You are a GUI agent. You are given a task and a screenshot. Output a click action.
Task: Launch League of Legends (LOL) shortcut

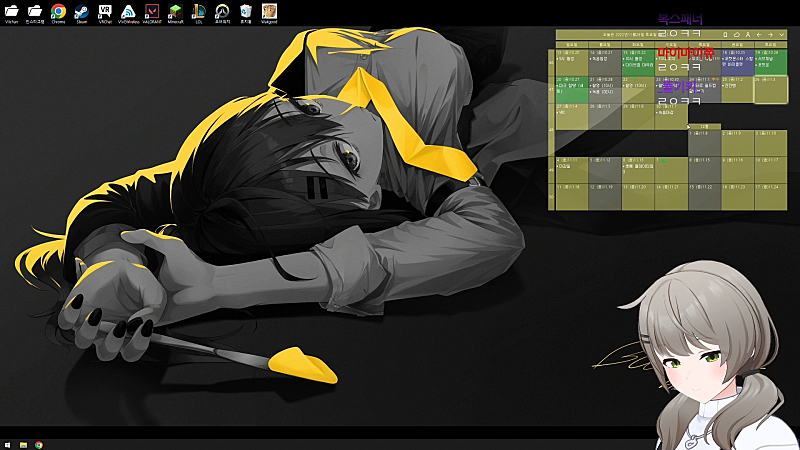click(x=199, y=12)
